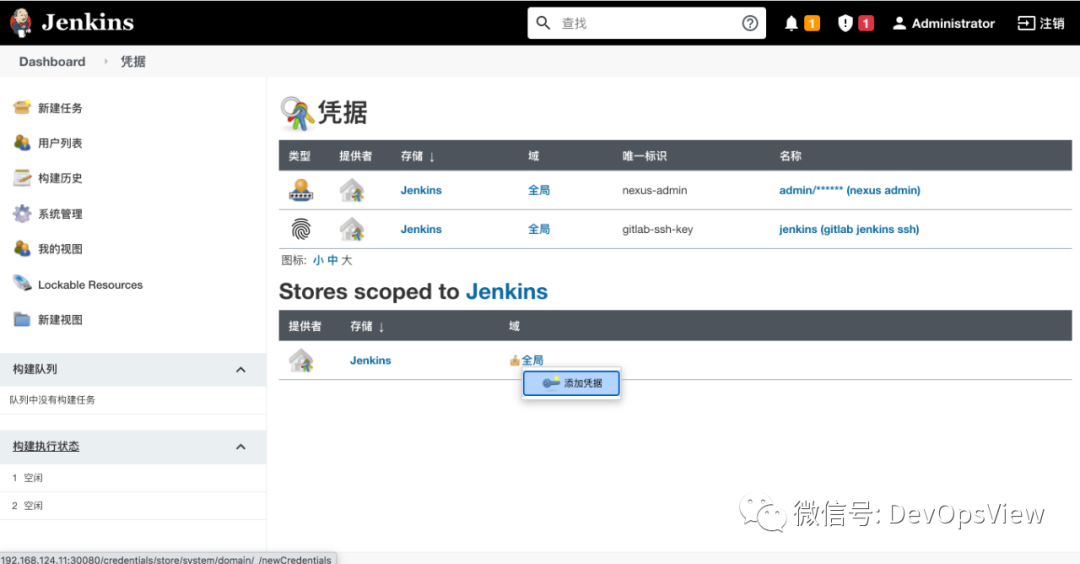Open the admin/****** (nexus admin) credential
1080x564 pixels.
(x=849, y=190)
